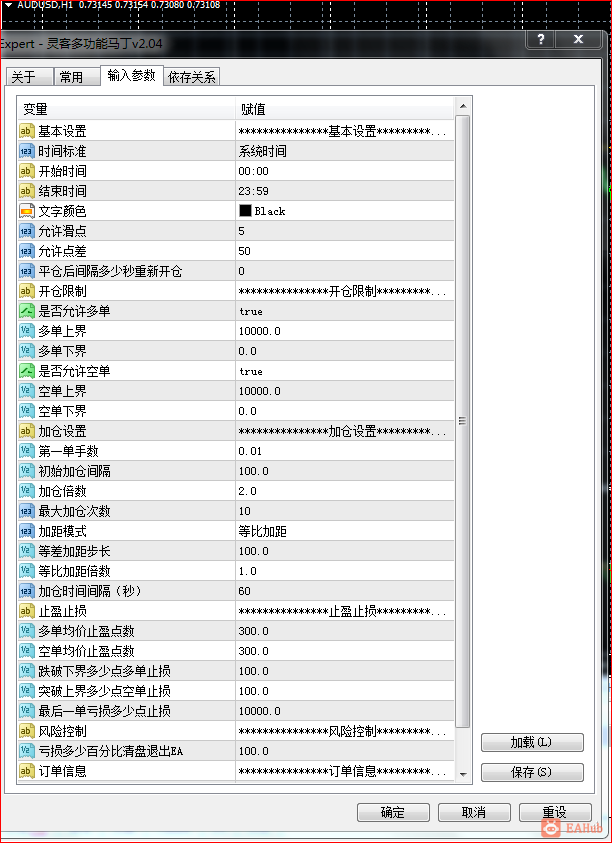
Task: Select the 等比加距倍数 row label
Action: click(x=74, y=571)
